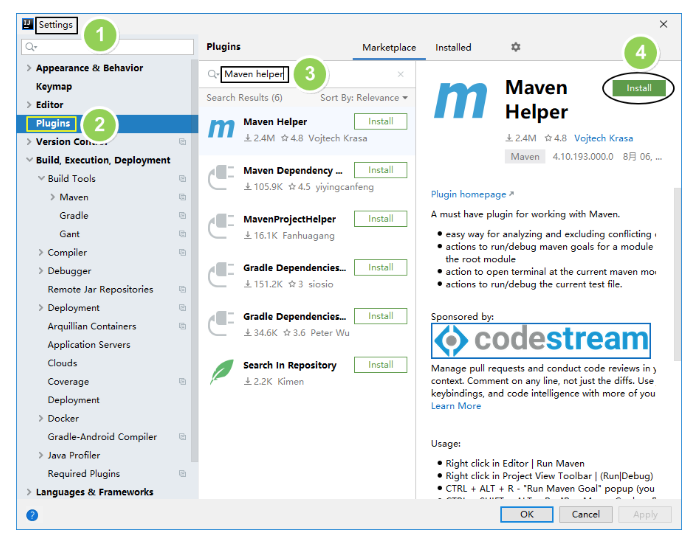Click the Maven Helper plugin logo in results
The height and width of the screenshot is (542, 699).
pos(220,130)
